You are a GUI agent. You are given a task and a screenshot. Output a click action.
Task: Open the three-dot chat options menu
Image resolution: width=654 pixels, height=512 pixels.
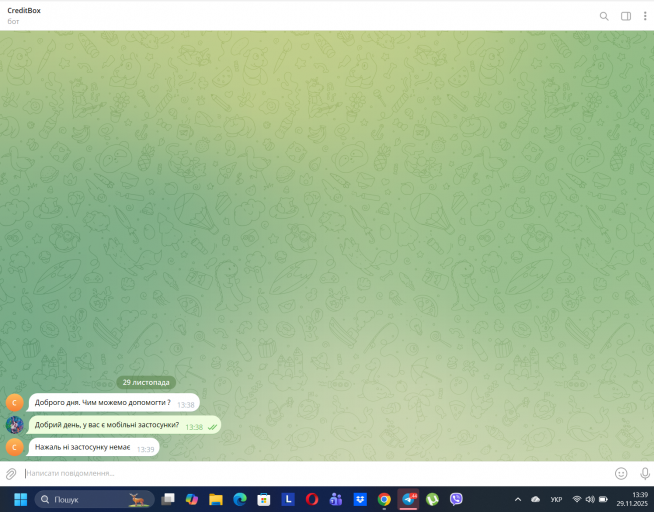pyautogui.click(x=645, y=16)
